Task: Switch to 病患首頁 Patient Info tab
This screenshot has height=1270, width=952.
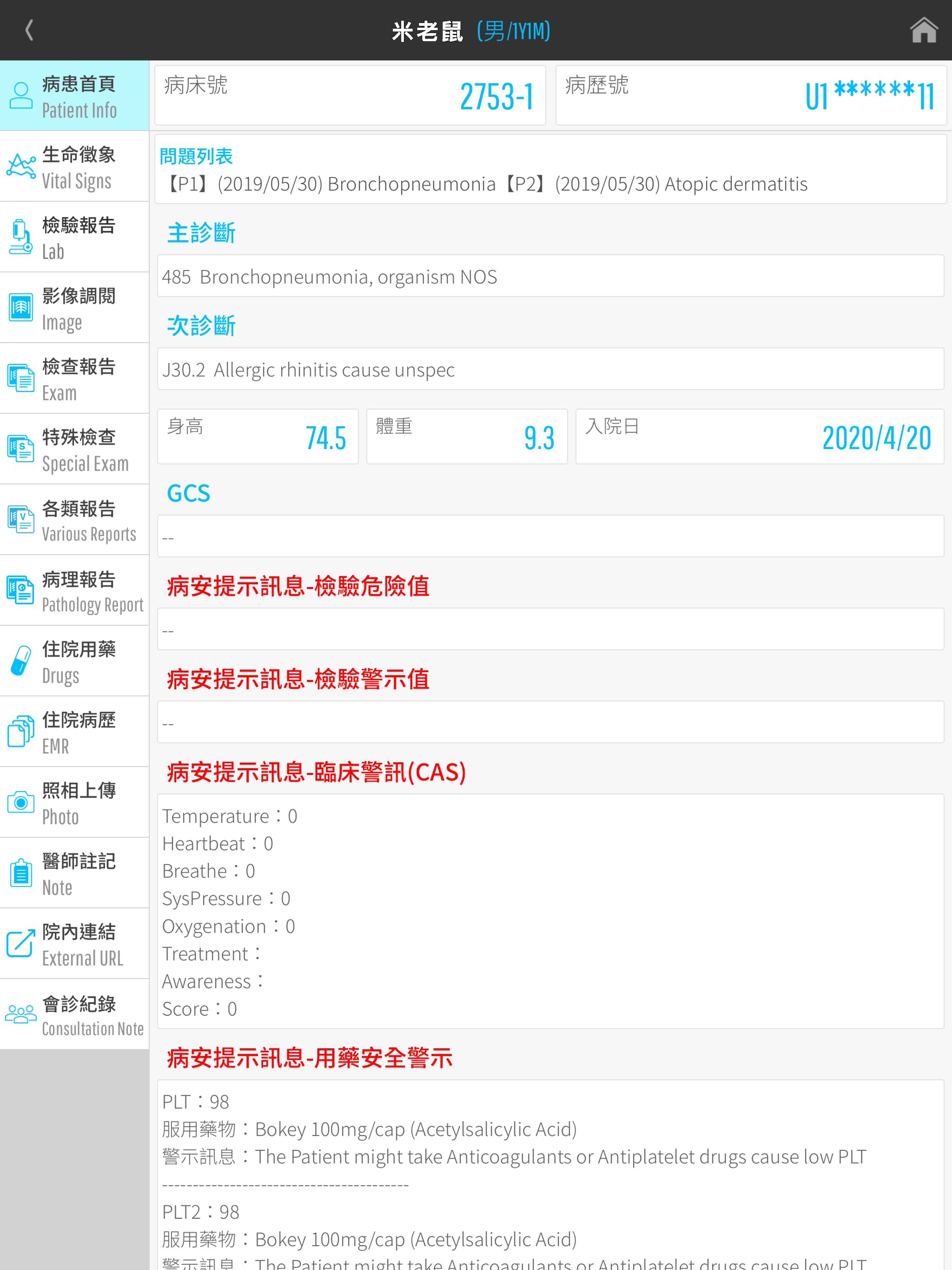Action: tap(75, 96)
